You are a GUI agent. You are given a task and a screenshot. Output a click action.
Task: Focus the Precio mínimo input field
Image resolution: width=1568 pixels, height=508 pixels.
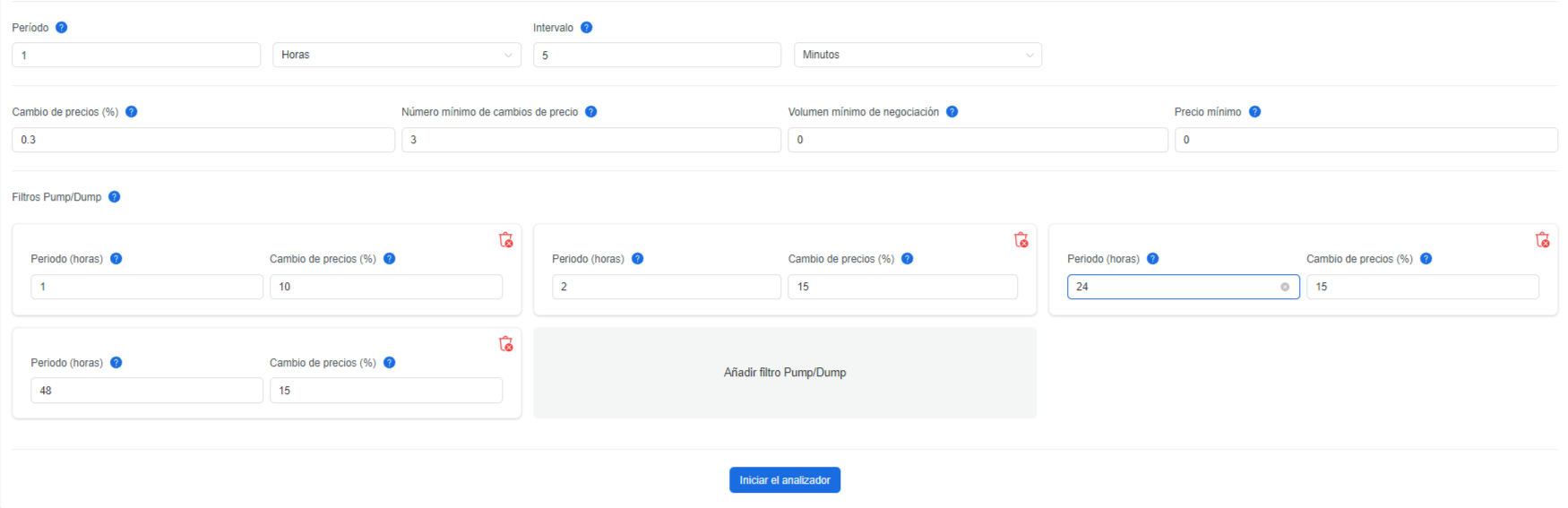click(x=1366, y=140)
